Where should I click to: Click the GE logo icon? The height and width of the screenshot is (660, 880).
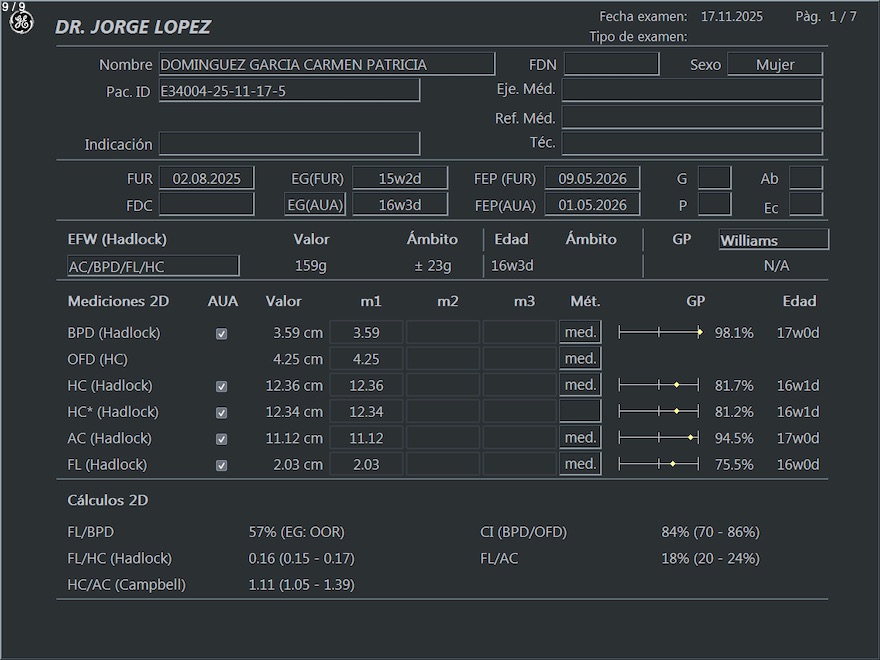pos(21,22)
